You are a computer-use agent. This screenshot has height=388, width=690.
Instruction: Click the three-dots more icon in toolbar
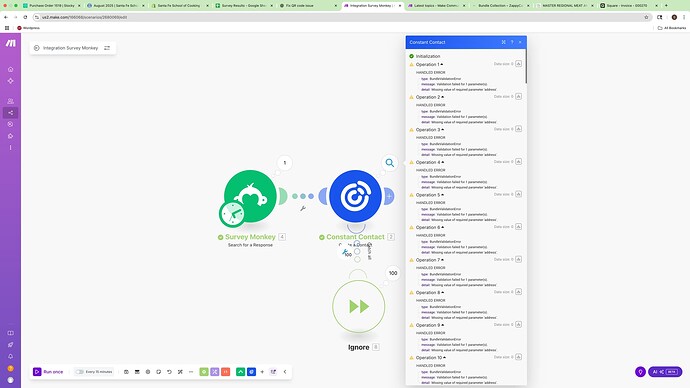click(191, 372)
